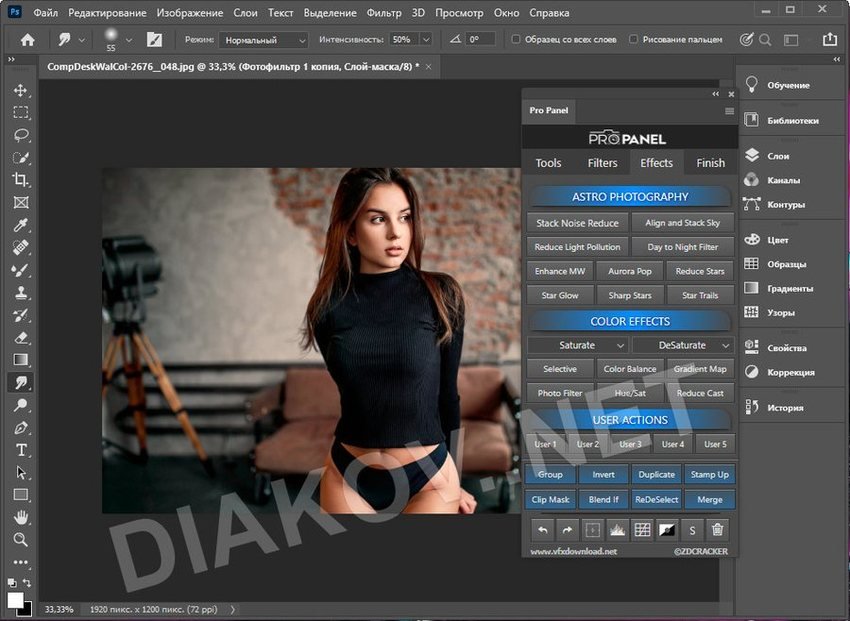
Task: Toggle pressure for size icon
Action: (746, 40)
